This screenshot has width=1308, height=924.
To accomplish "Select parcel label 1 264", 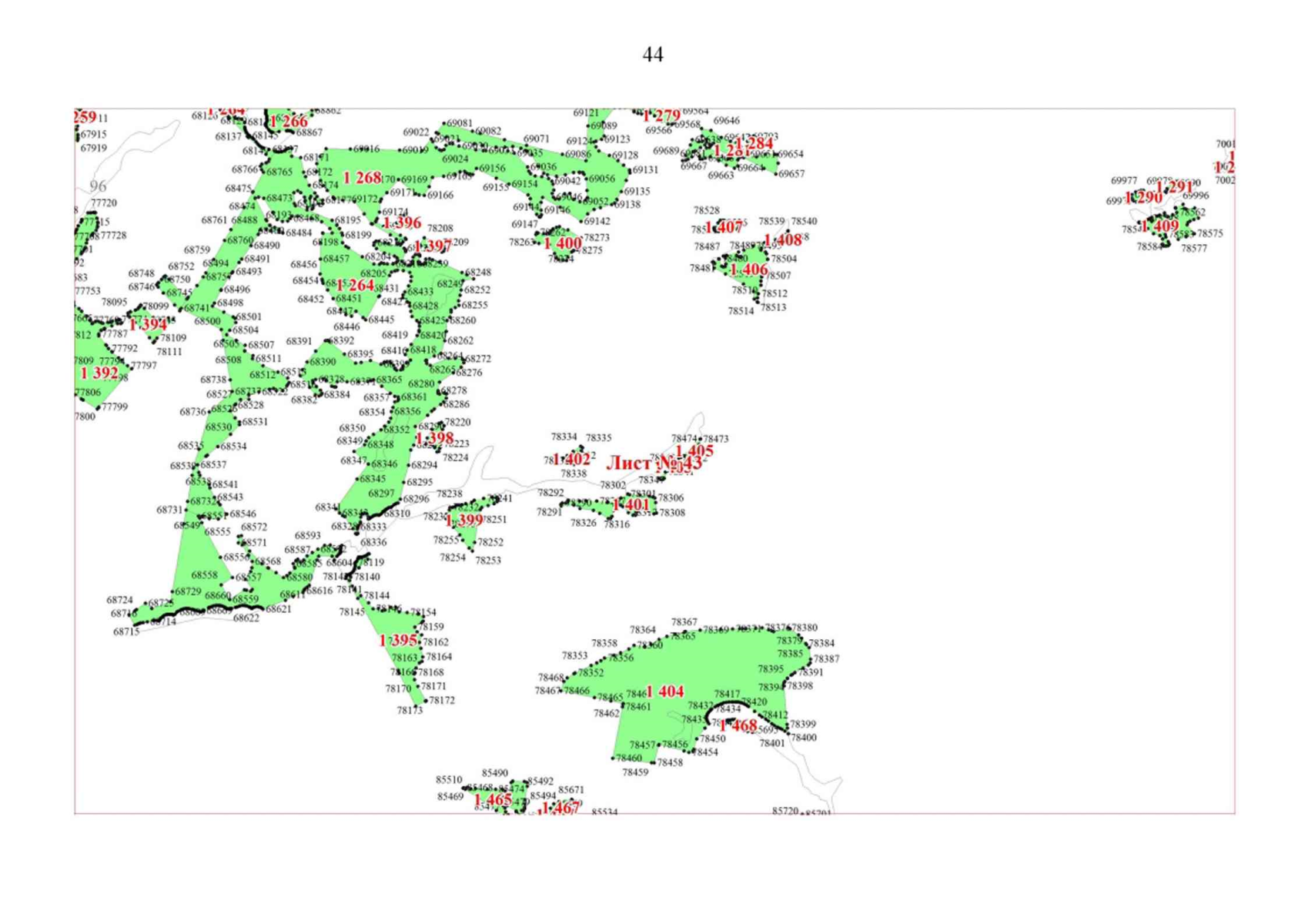I will 355,286.
